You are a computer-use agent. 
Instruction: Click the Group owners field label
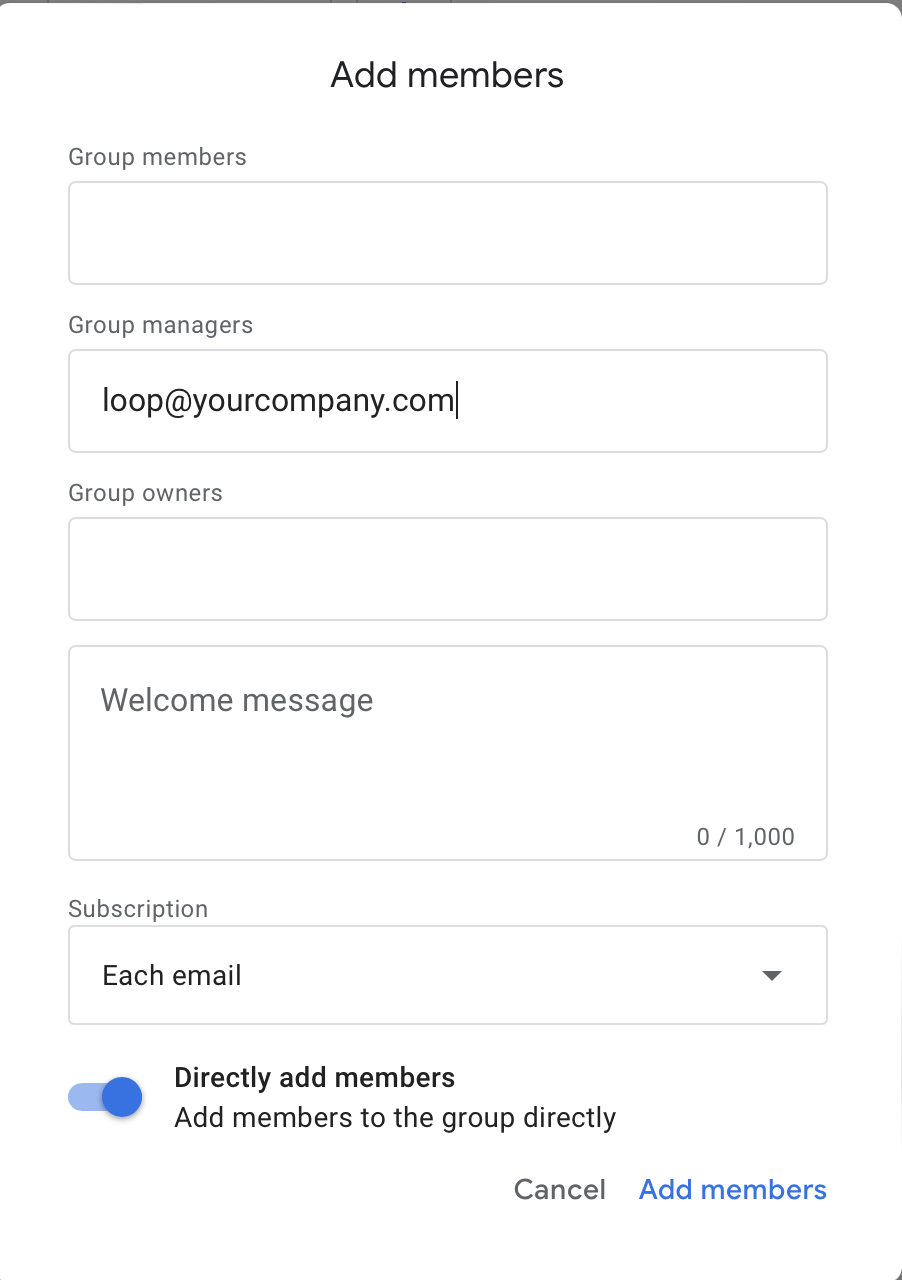tap(145, 493)
